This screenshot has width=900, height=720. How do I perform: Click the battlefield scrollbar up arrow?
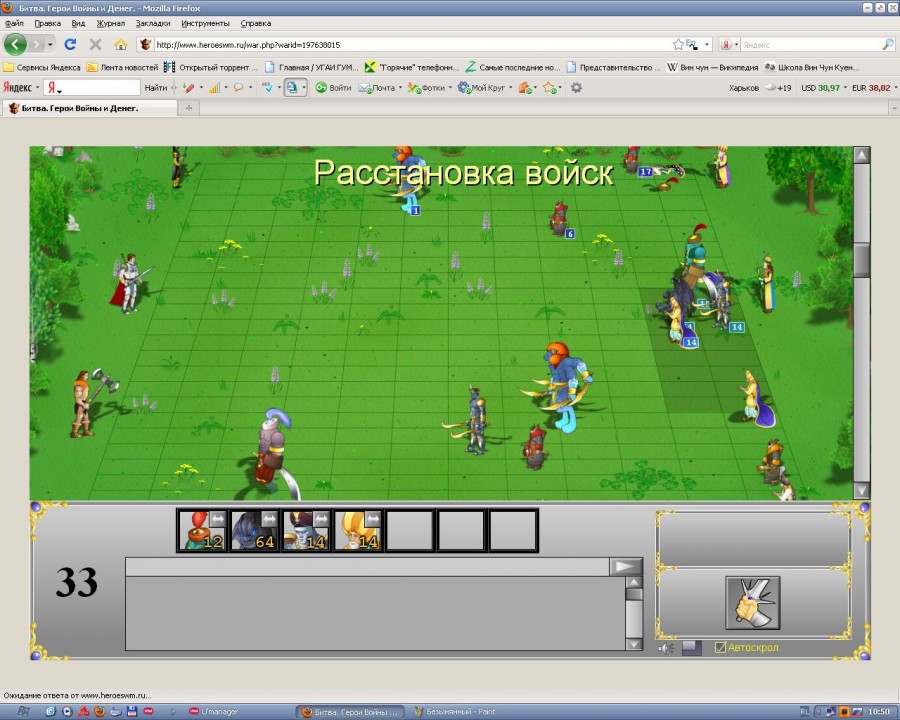pyautogui.click(x=862, y=155)
